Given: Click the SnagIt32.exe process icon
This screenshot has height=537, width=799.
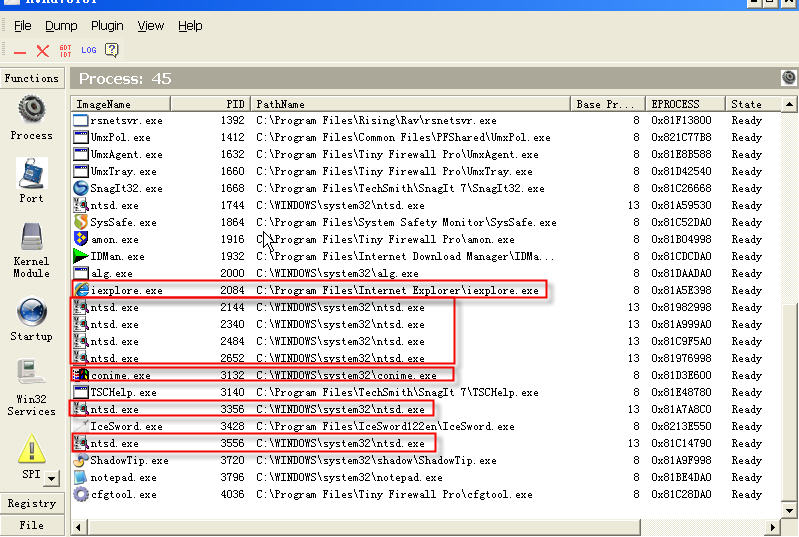Looking at the screenshot, I should coord(81,188).
